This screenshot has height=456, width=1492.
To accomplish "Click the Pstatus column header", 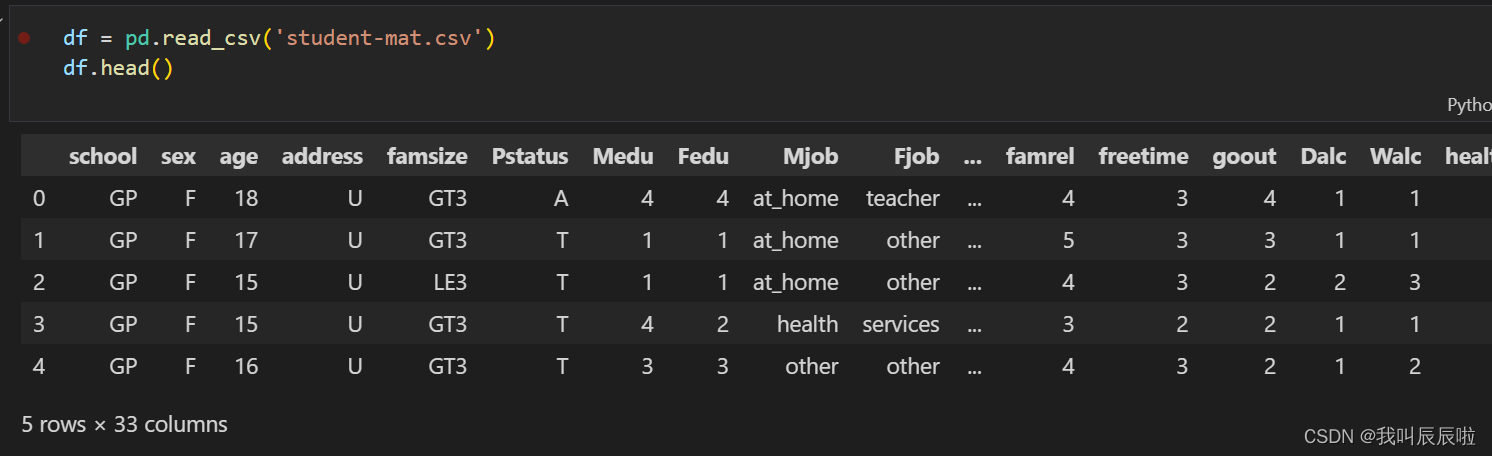I will (x=530, y=156).
